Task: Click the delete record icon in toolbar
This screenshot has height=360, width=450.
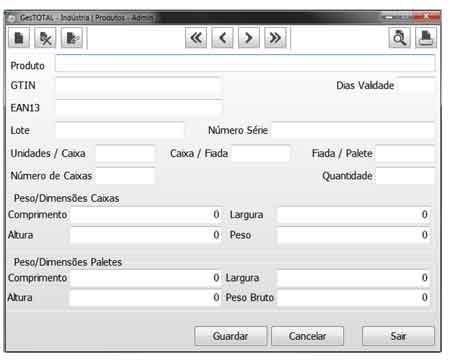Action: pyautogui.click(x=45, y=38)
